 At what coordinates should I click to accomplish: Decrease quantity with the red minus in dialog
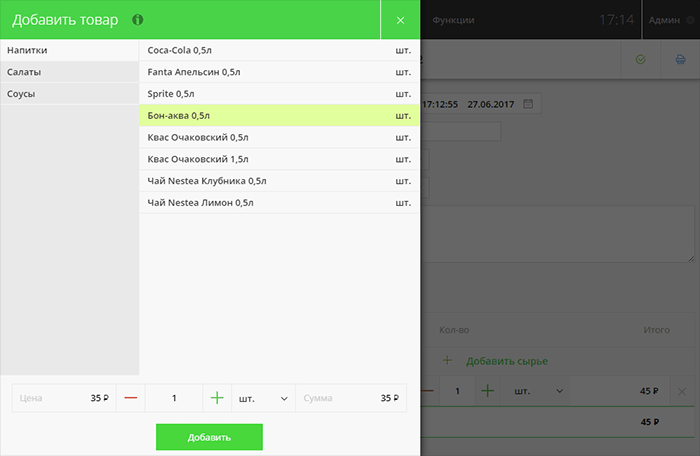[131, 398]
